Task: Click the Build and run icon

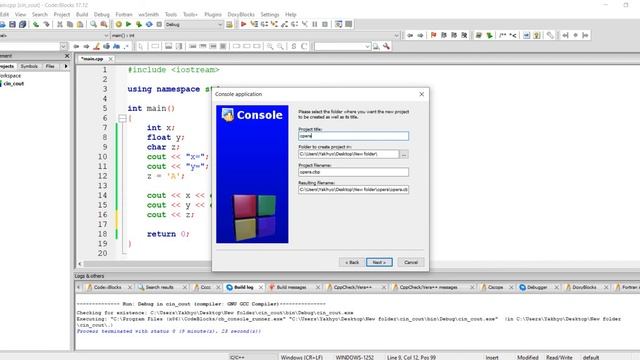Action: pyautogui.click(x=139, y=24)
